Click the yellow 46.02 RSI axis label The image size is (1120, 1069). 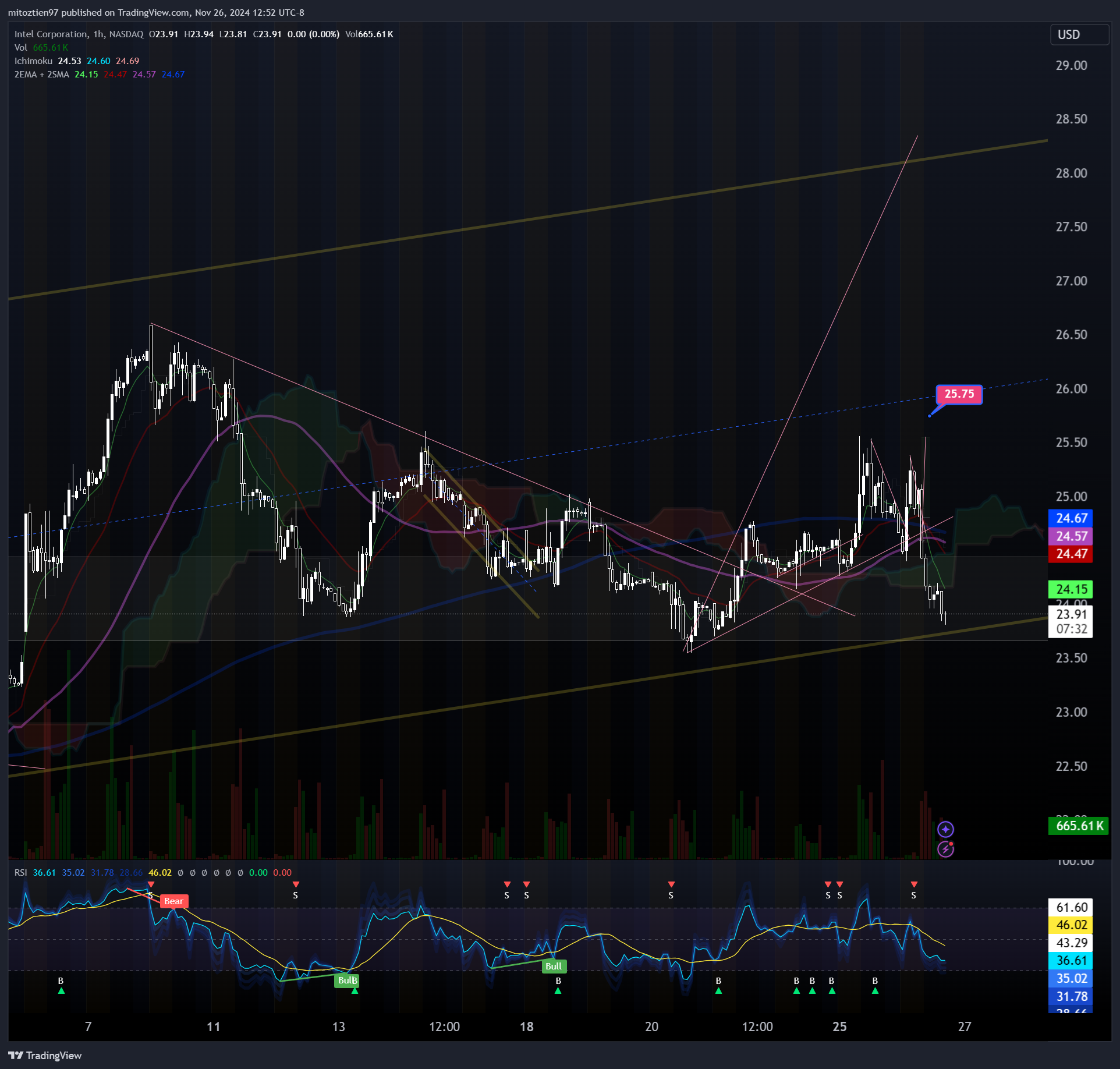pos(1071,925)
